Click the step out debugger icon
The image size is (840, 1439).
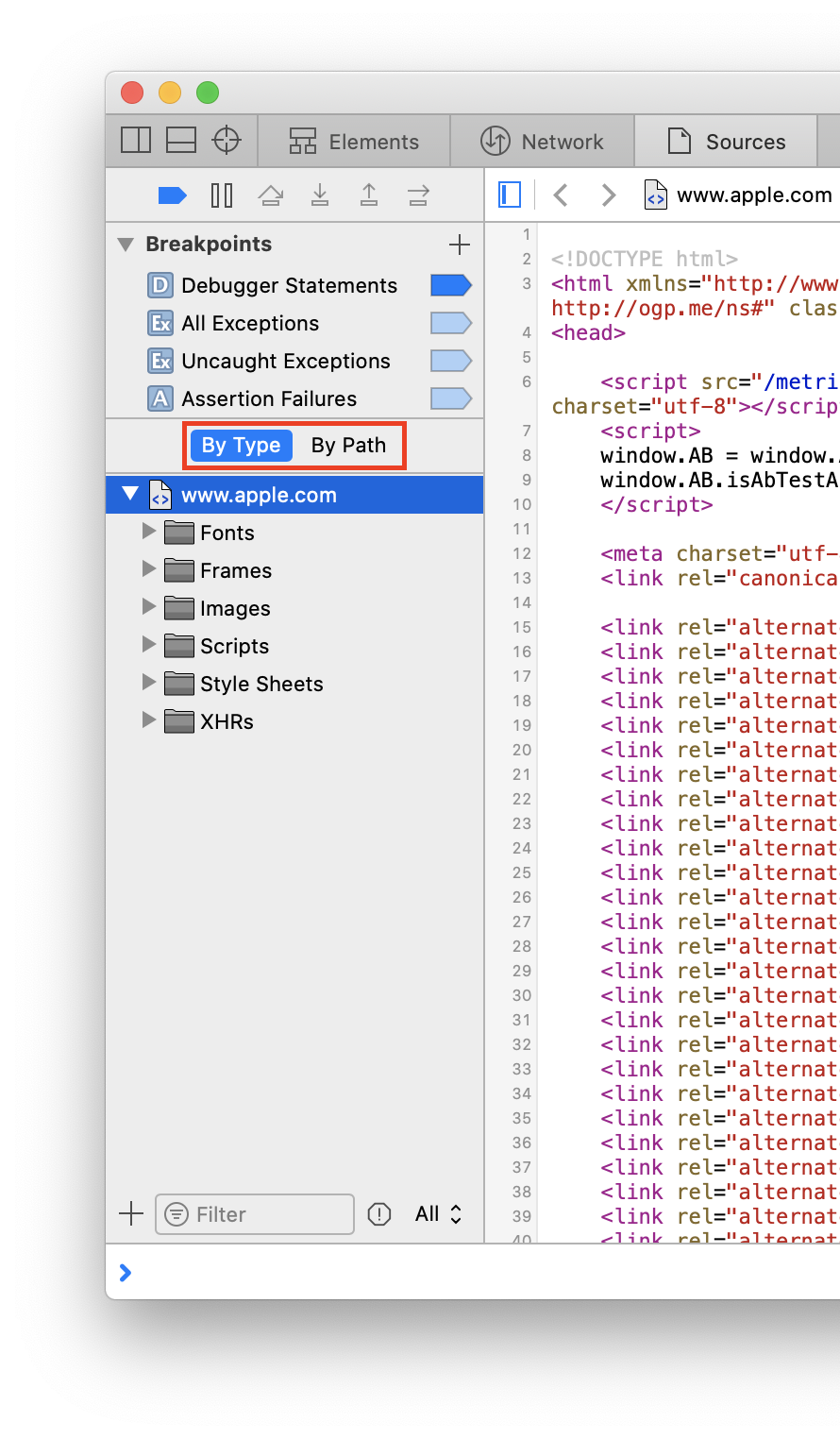pos(369,195)
